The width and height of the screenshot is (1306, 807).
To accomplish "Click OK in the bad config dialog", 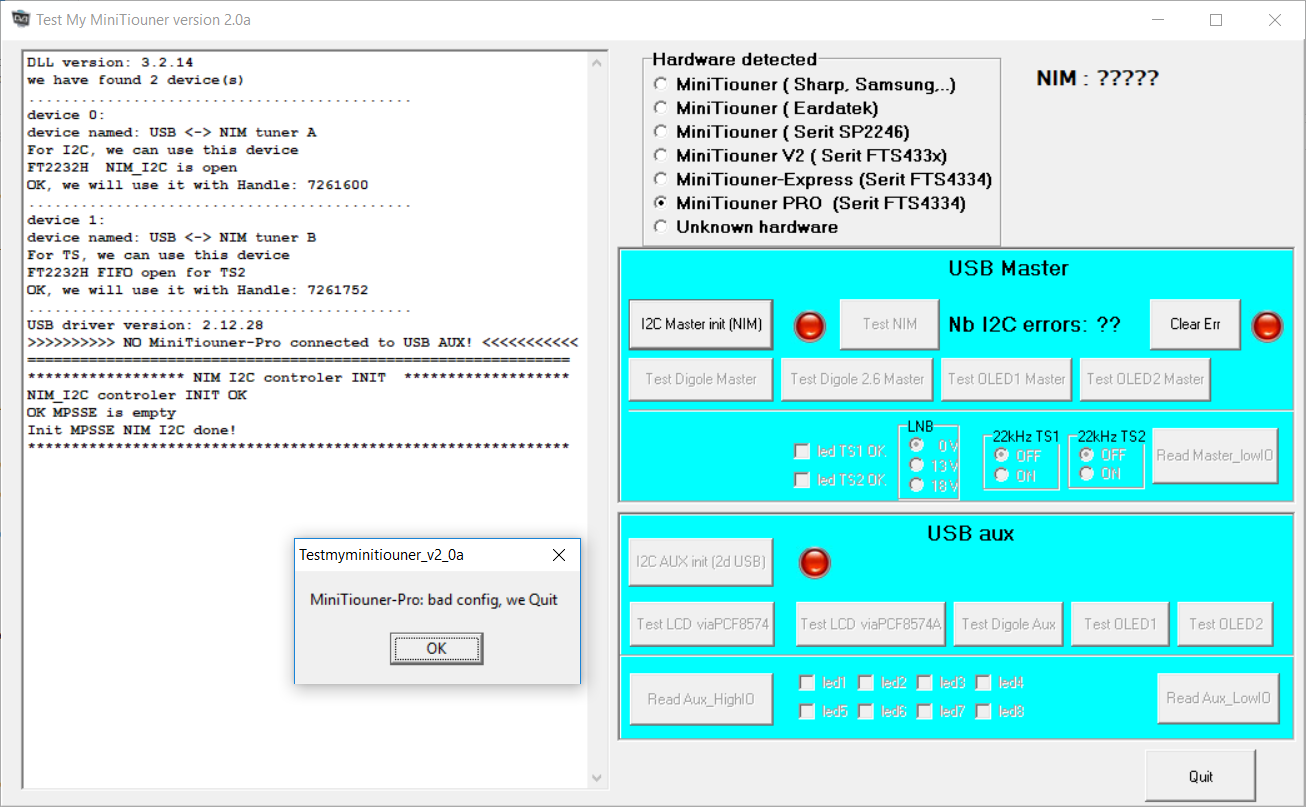I will coord(436,649).
